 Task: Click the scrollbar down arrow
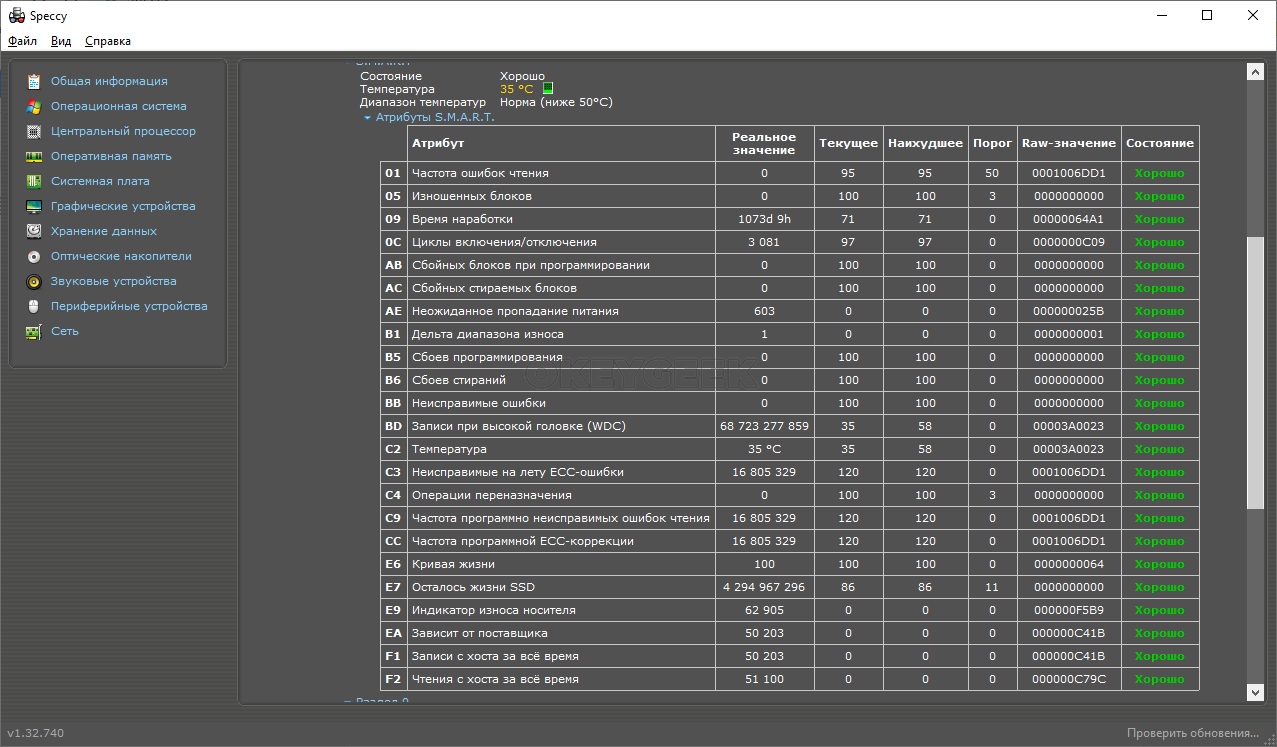click(1255, 691)
